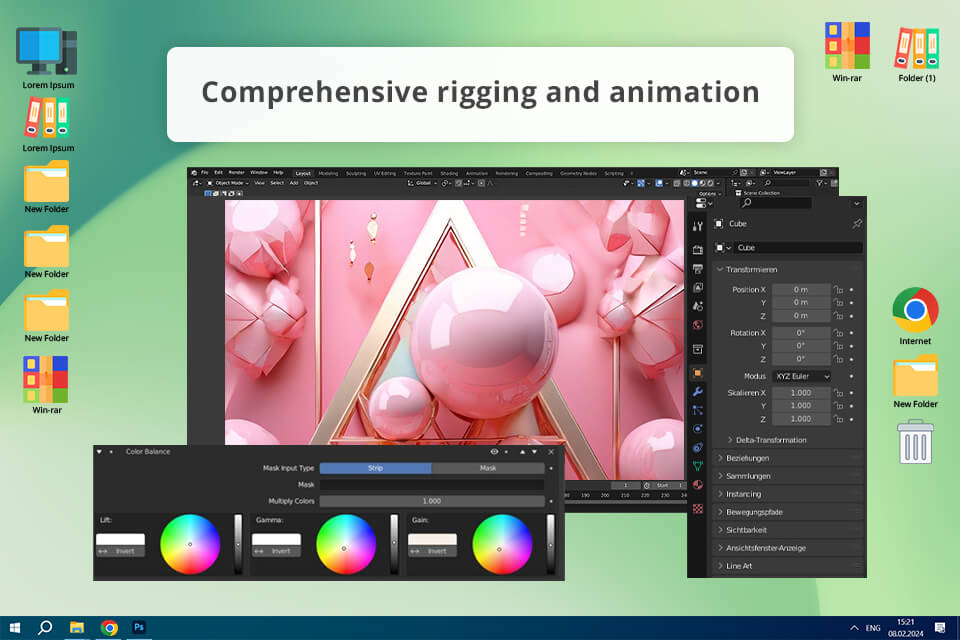Viewport: 960px width, 640px height.
Task: Click the Gain brightness vertical slider
Action: [x=550, y=544]
